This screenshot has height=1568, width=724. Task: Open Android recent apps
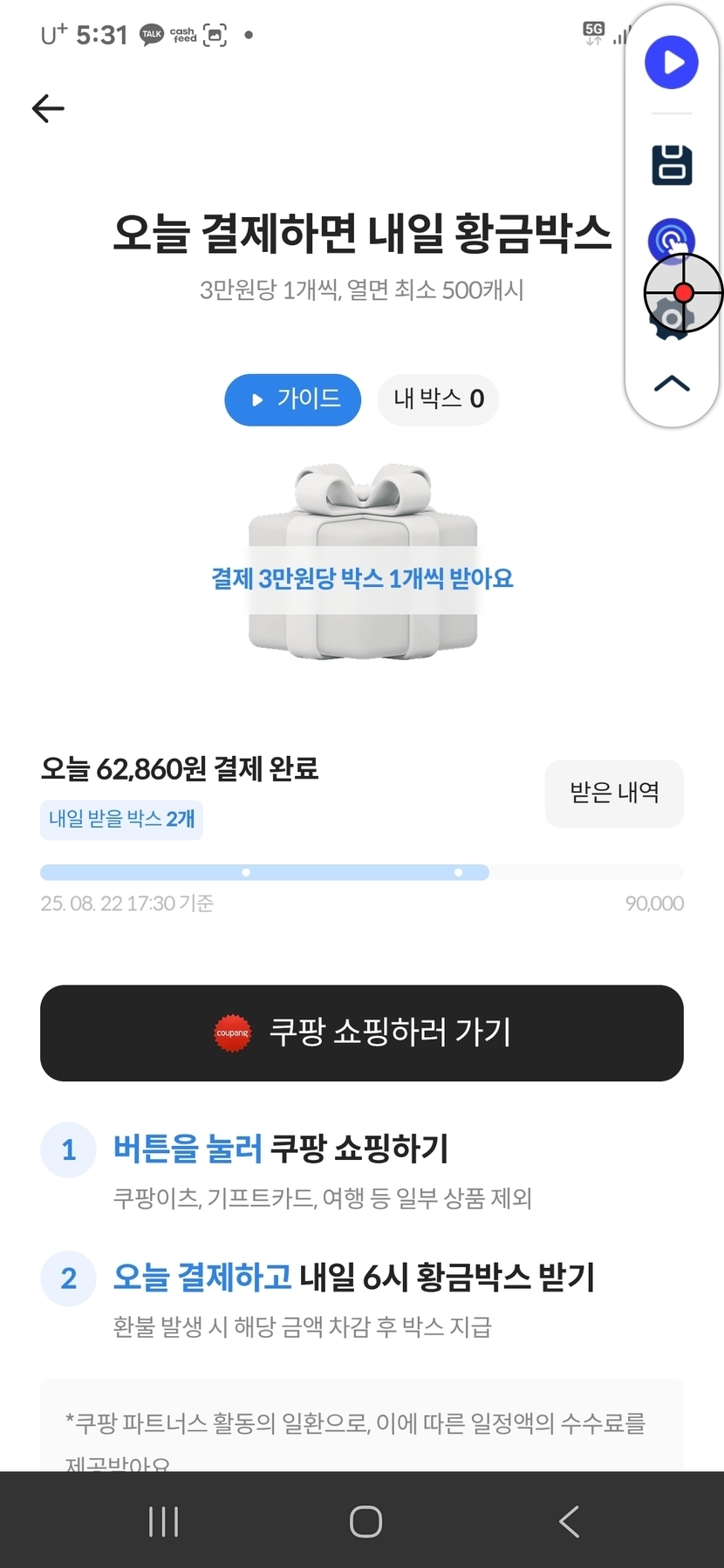click(163, 1522)
